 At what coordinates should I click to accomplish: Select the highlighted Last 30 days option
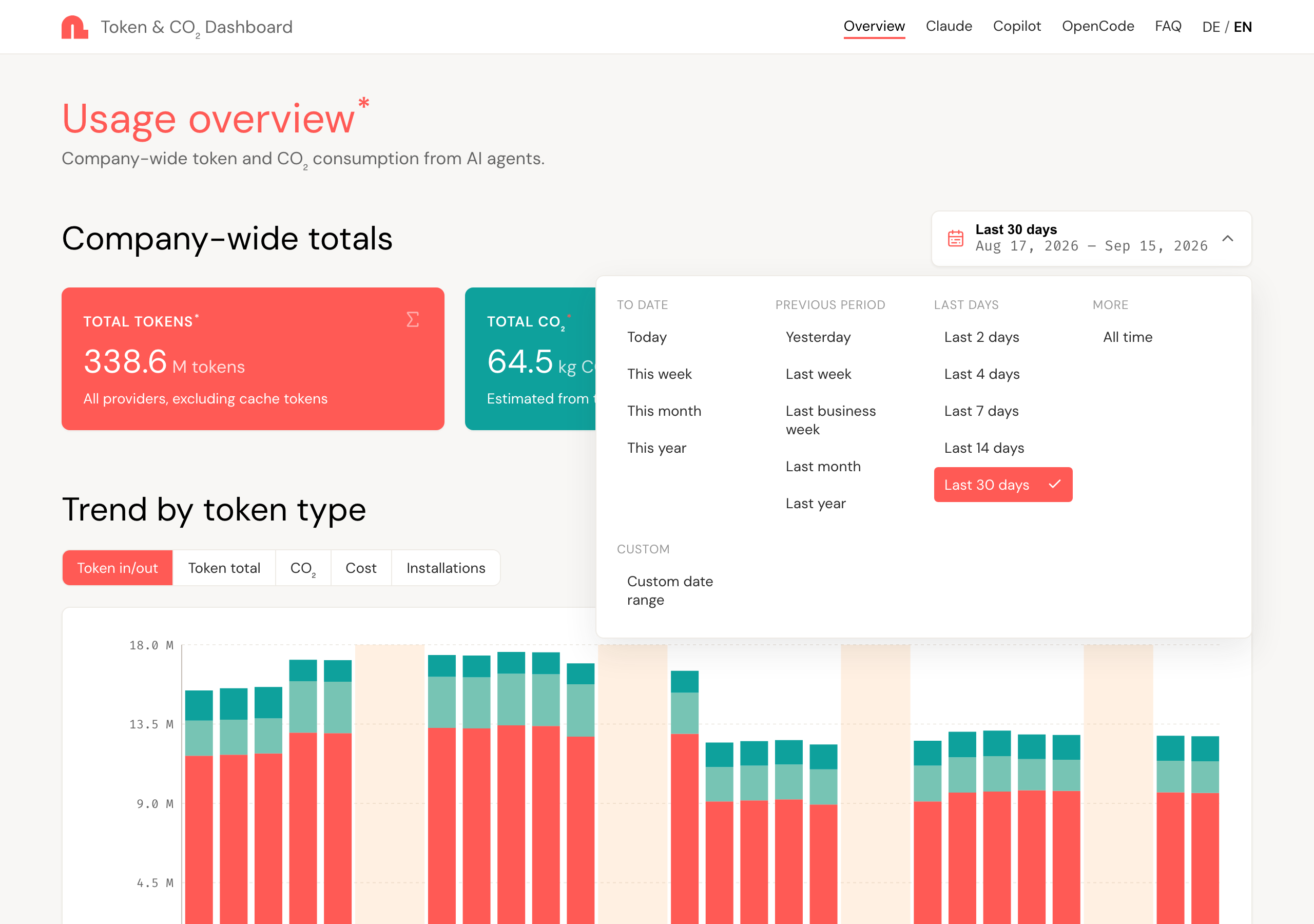point(1003,485)
